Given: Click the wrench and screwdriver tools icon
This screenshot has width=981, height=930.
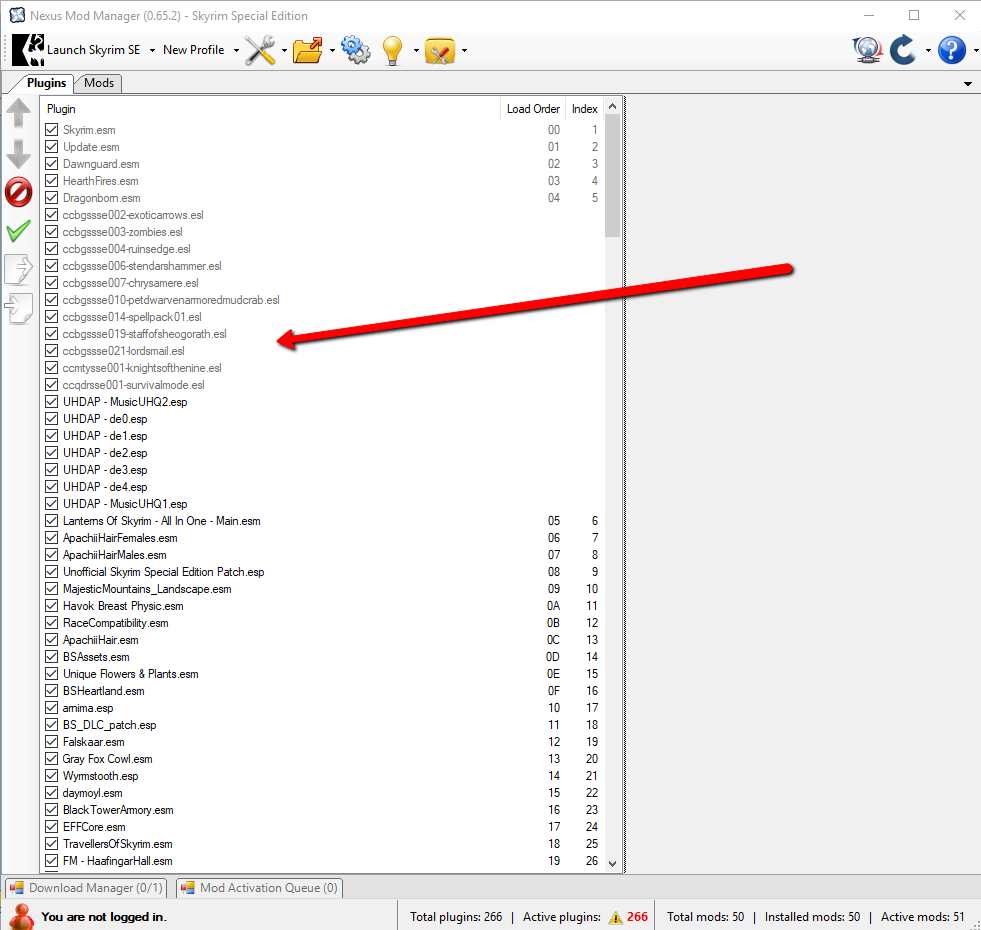Looking at the screenshot, I should coord(260,50).
